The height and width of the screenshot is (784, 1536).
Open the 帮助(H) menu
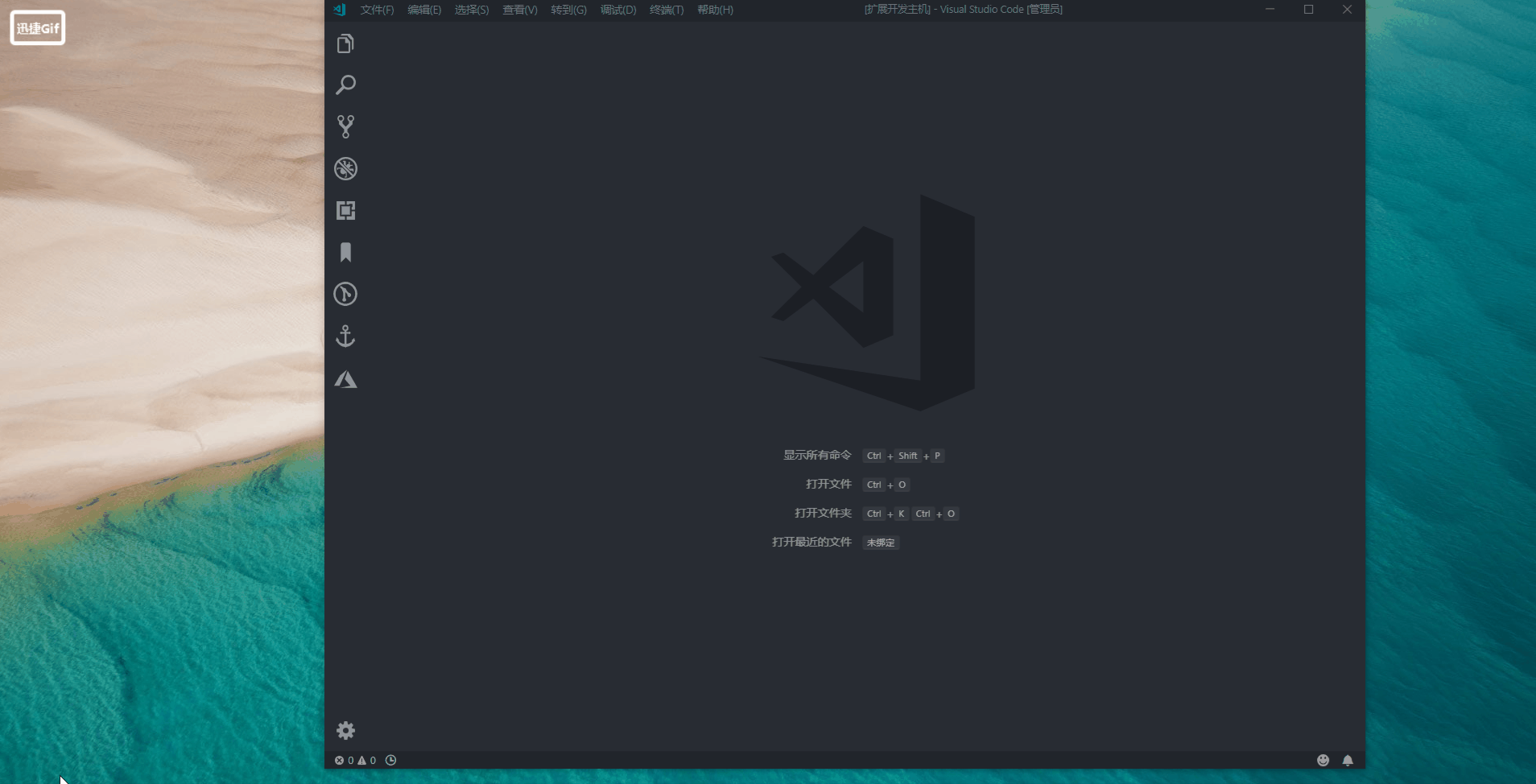[x=716, y=10]
